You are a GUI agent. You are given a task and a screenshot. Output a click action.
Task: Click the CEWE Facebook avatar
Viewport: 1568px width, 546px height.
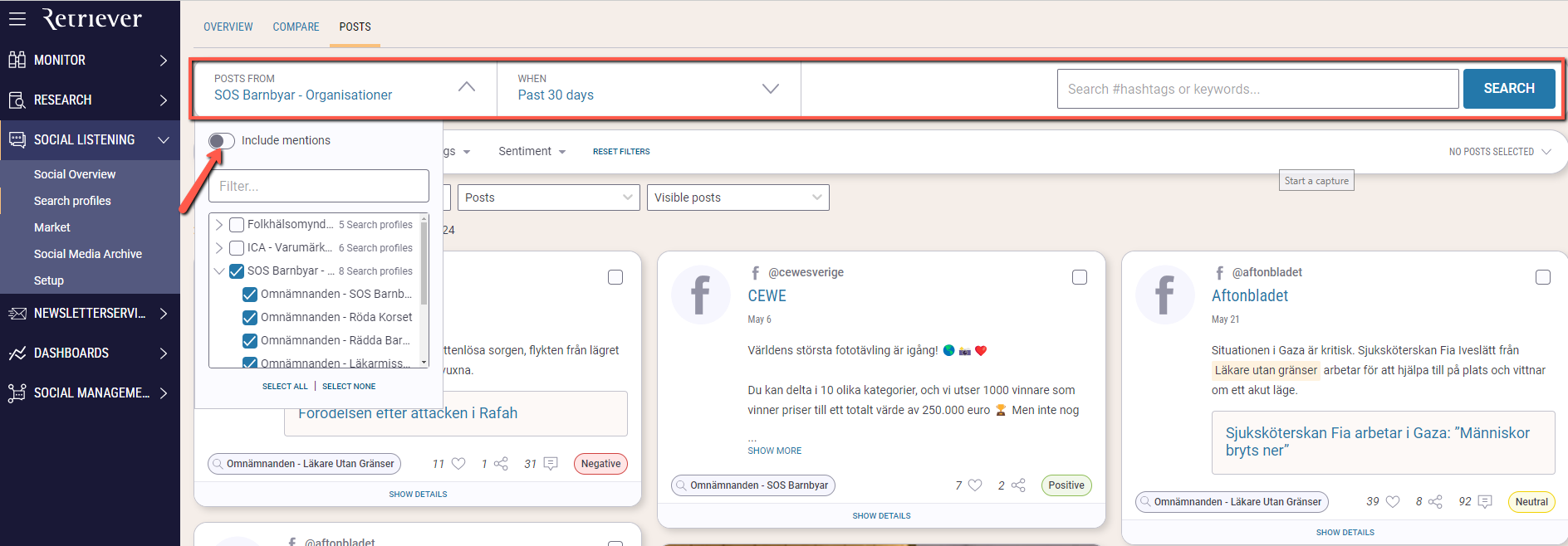[x=701, y=295]
